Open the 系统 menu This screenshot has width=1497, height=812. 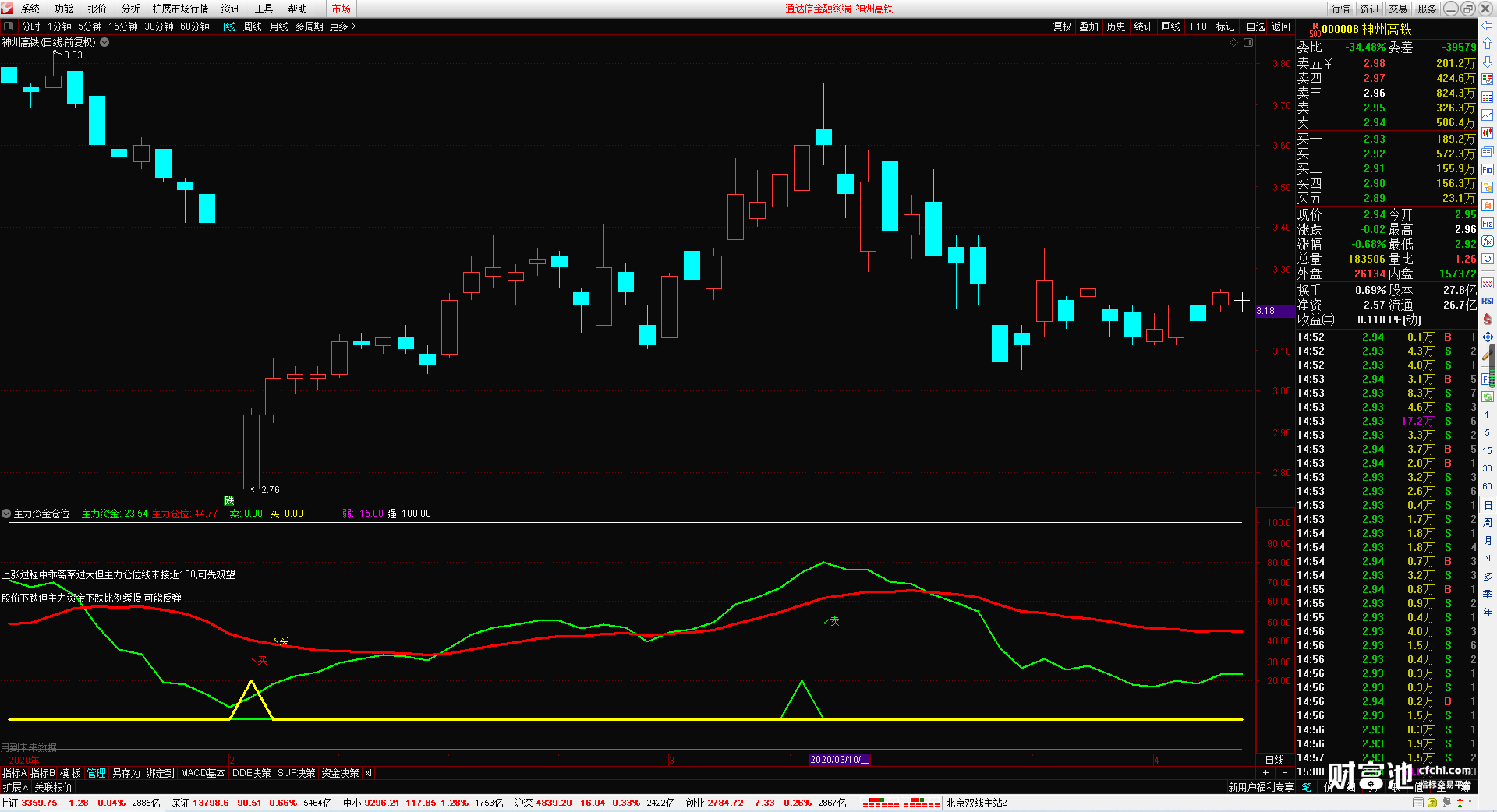(x=30, y=9)
